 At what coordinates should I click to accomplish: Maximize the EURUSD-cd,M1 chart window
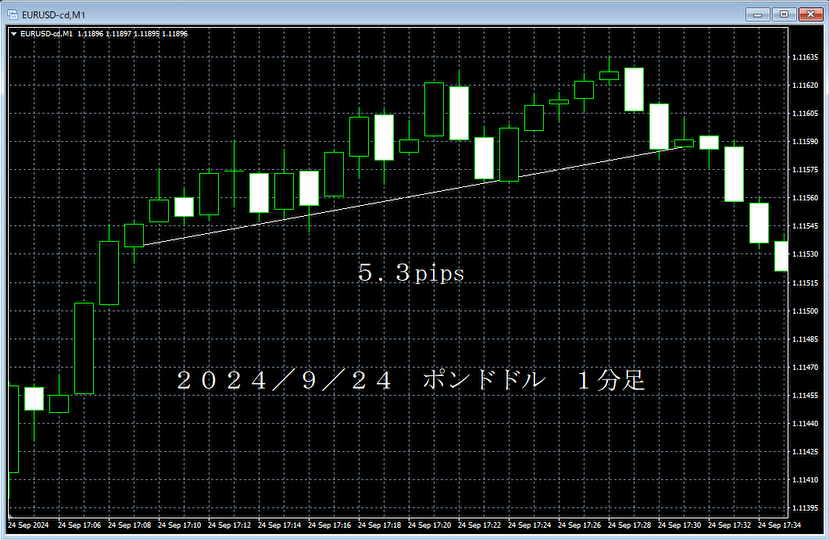[785, 13]
